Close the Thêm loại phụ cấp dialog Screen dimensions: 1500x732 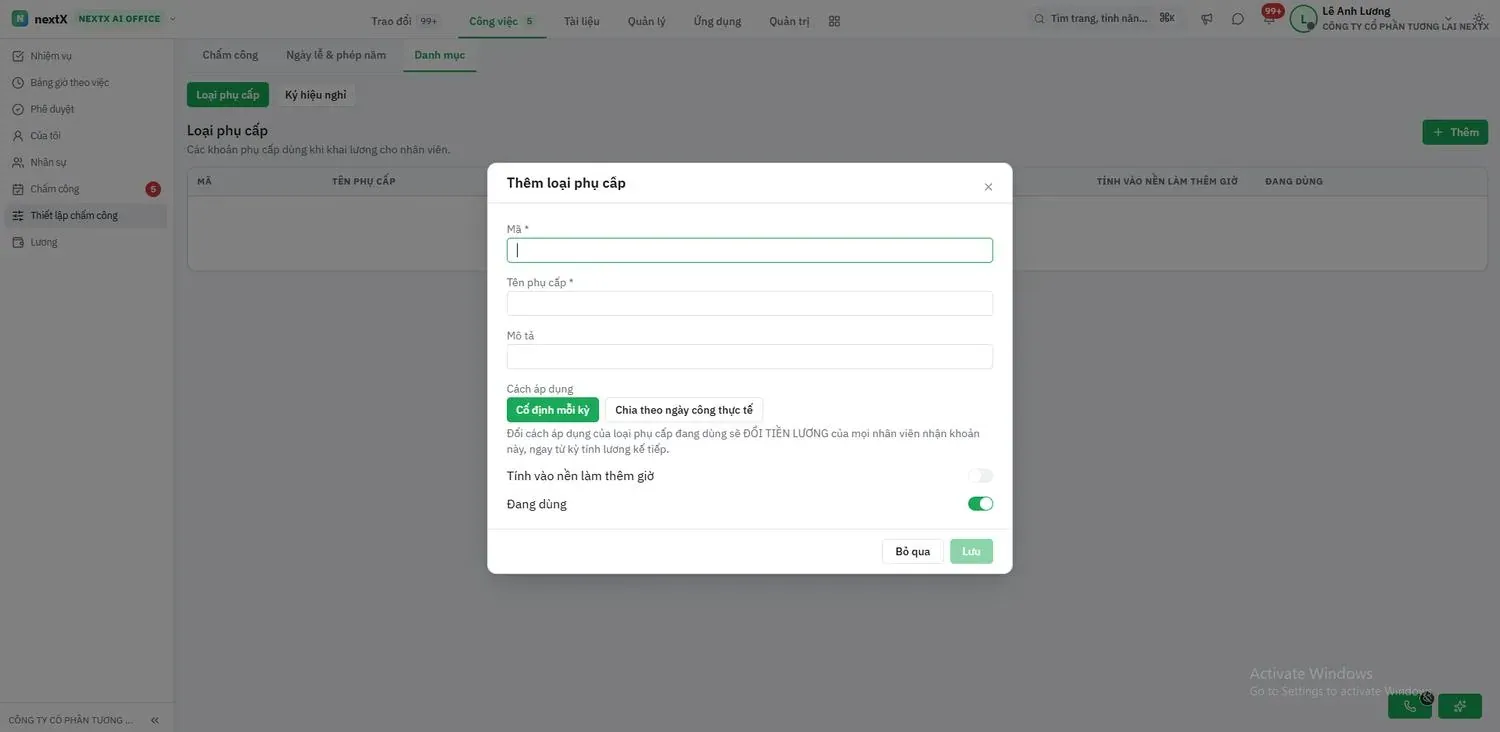click(988, 187)
